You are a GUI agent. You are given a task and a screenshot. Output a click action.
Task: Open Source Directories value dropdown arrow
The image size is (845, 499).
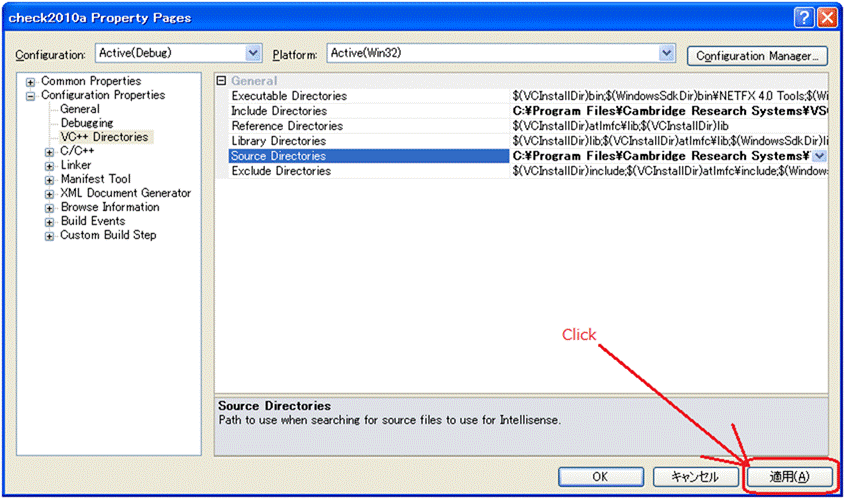[x=819, y=156]
